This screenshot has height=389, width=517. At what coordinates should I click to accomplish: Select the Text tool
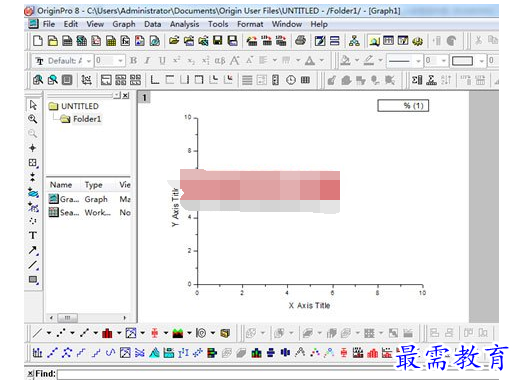(x=33, y=235)
